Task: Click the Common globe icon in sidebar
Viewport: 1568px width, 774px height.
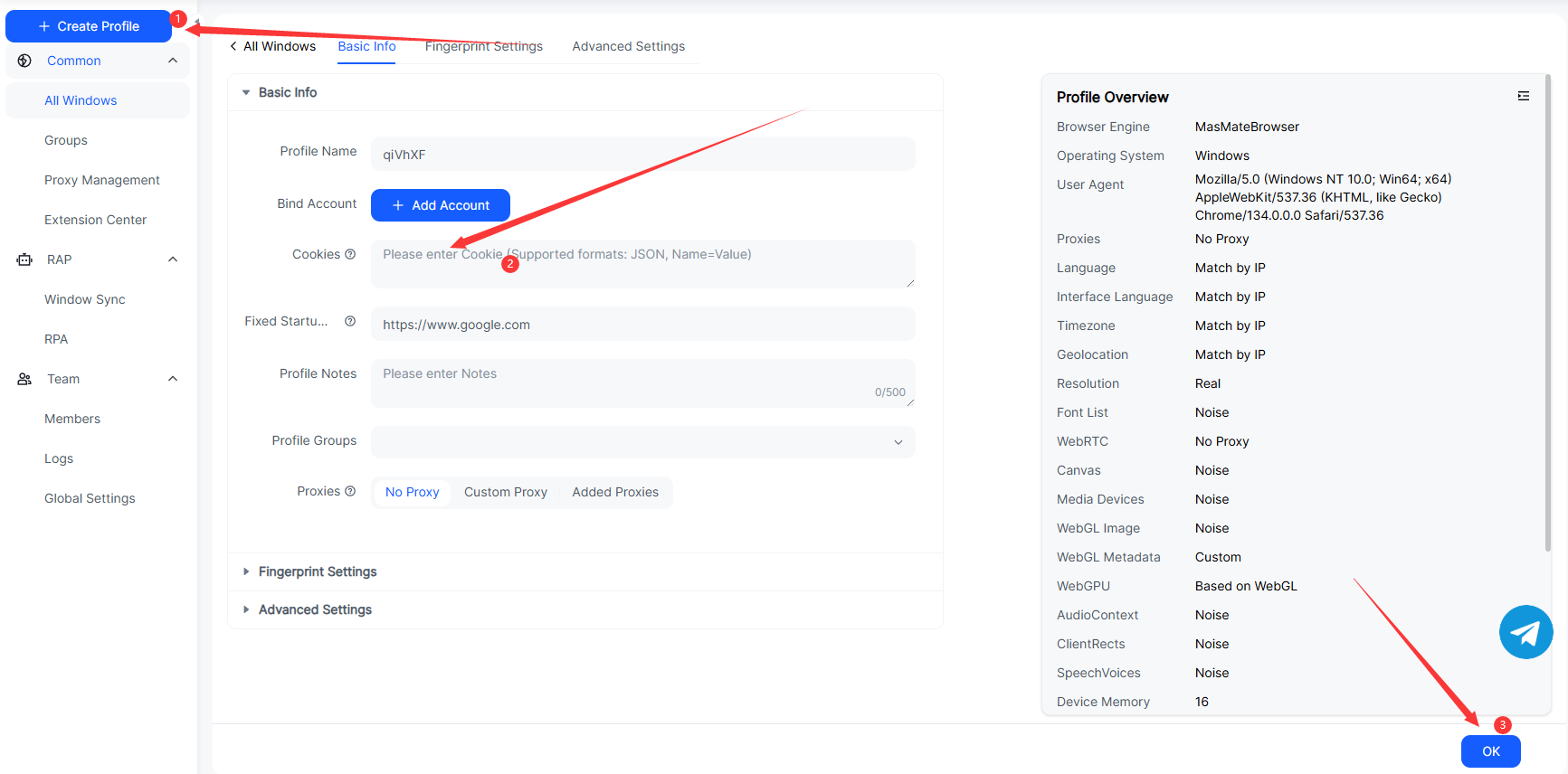Action: tap(24, 61)
